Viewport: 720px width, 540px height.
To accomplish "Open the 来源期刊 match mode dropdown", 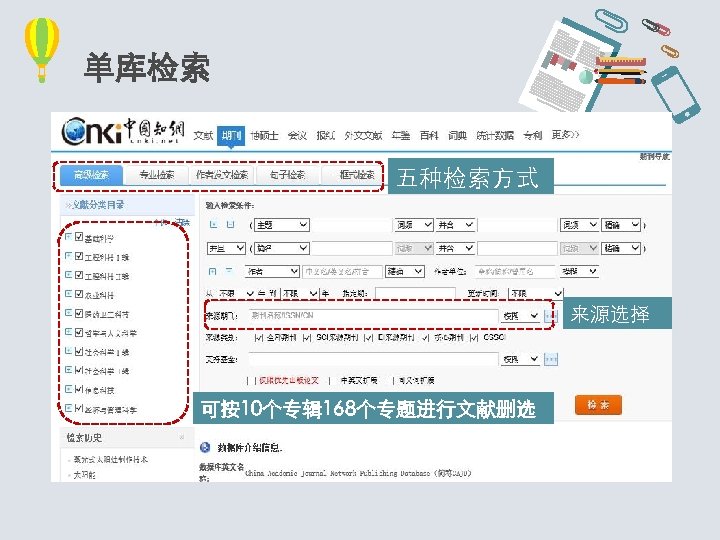I will 520,316.
